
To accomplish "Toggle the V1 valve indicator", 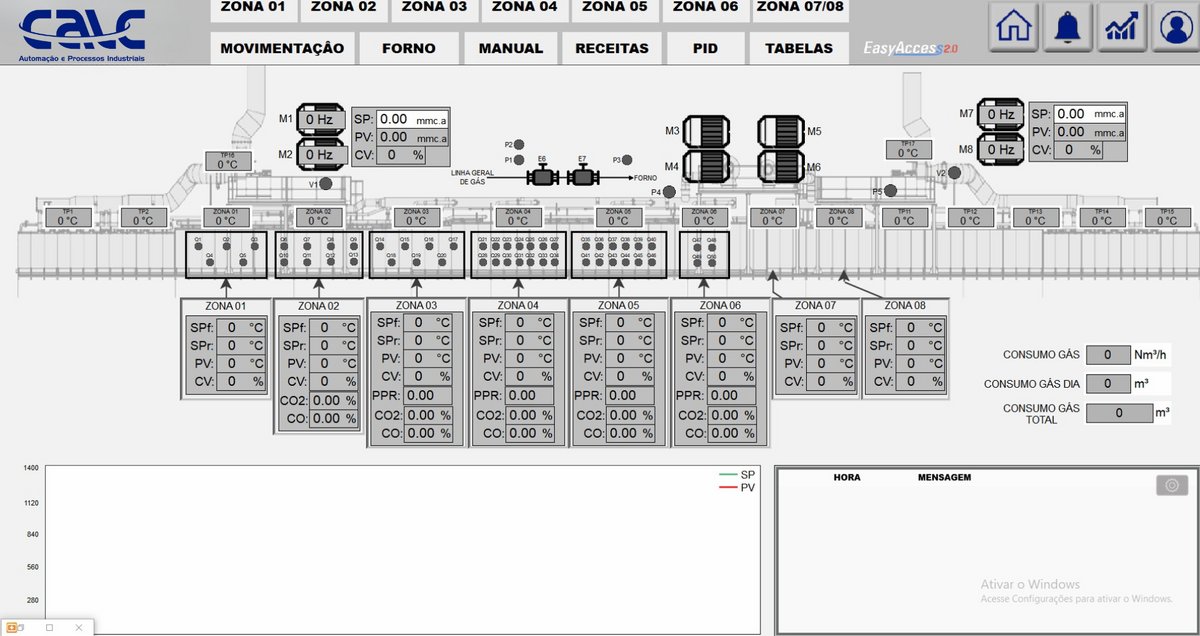I will click(x=326, y=184).
